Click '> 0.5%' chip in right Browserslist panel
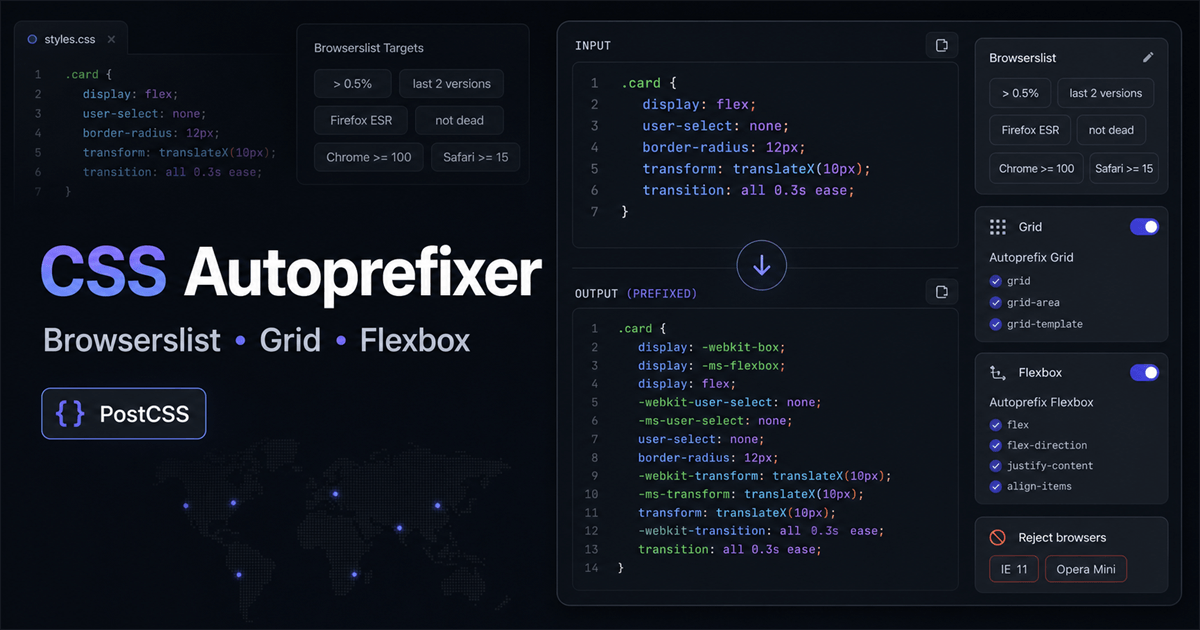The height and width of the screenshot is (630, 1200). [1020, 93]
